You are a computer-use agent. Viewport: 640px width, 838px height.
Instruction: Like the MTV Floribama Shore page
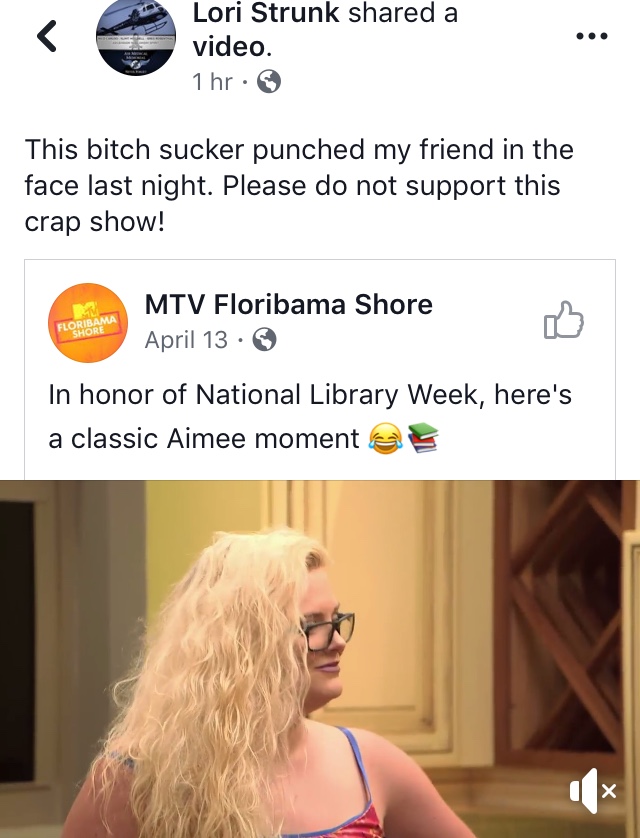tap(564, 320)
